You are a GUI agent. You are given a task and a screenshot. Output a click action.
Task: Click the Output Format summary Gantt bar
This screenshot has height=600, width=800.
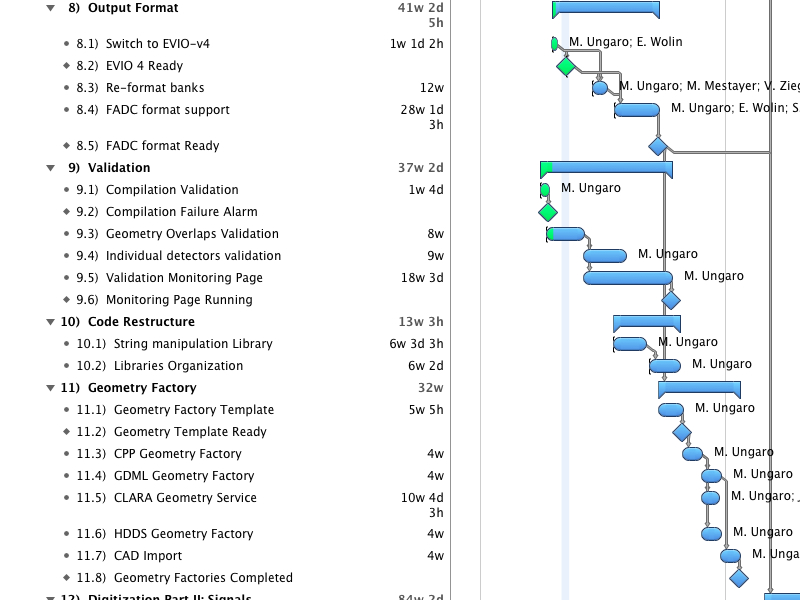tap(606, 8)
